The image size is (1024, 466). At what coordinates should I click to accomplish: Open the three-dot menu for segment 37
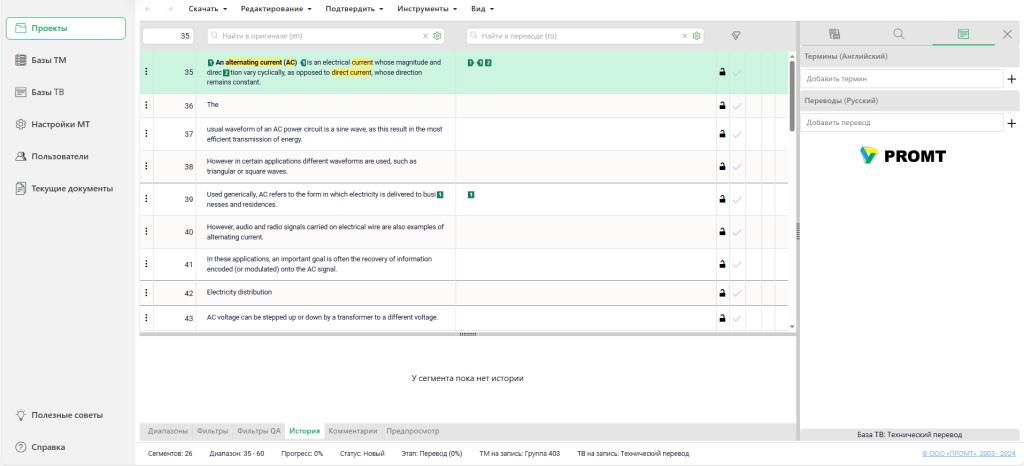[x=146, y=134]
